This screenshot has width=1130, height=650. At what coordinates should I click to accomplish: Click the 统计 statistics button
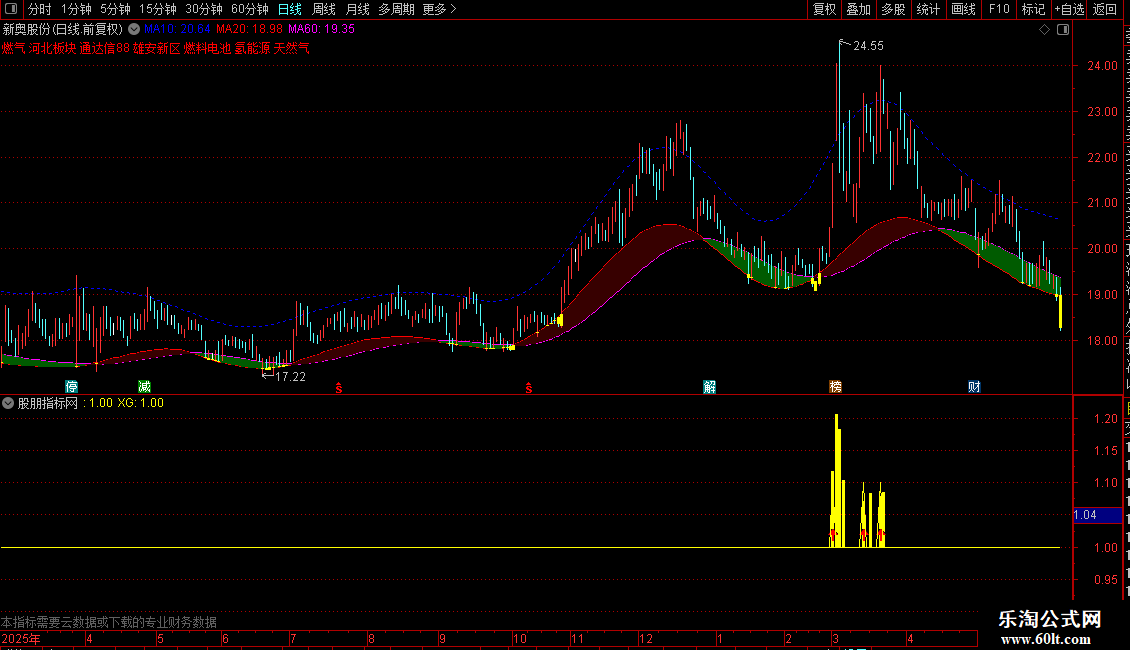(927, 9)
